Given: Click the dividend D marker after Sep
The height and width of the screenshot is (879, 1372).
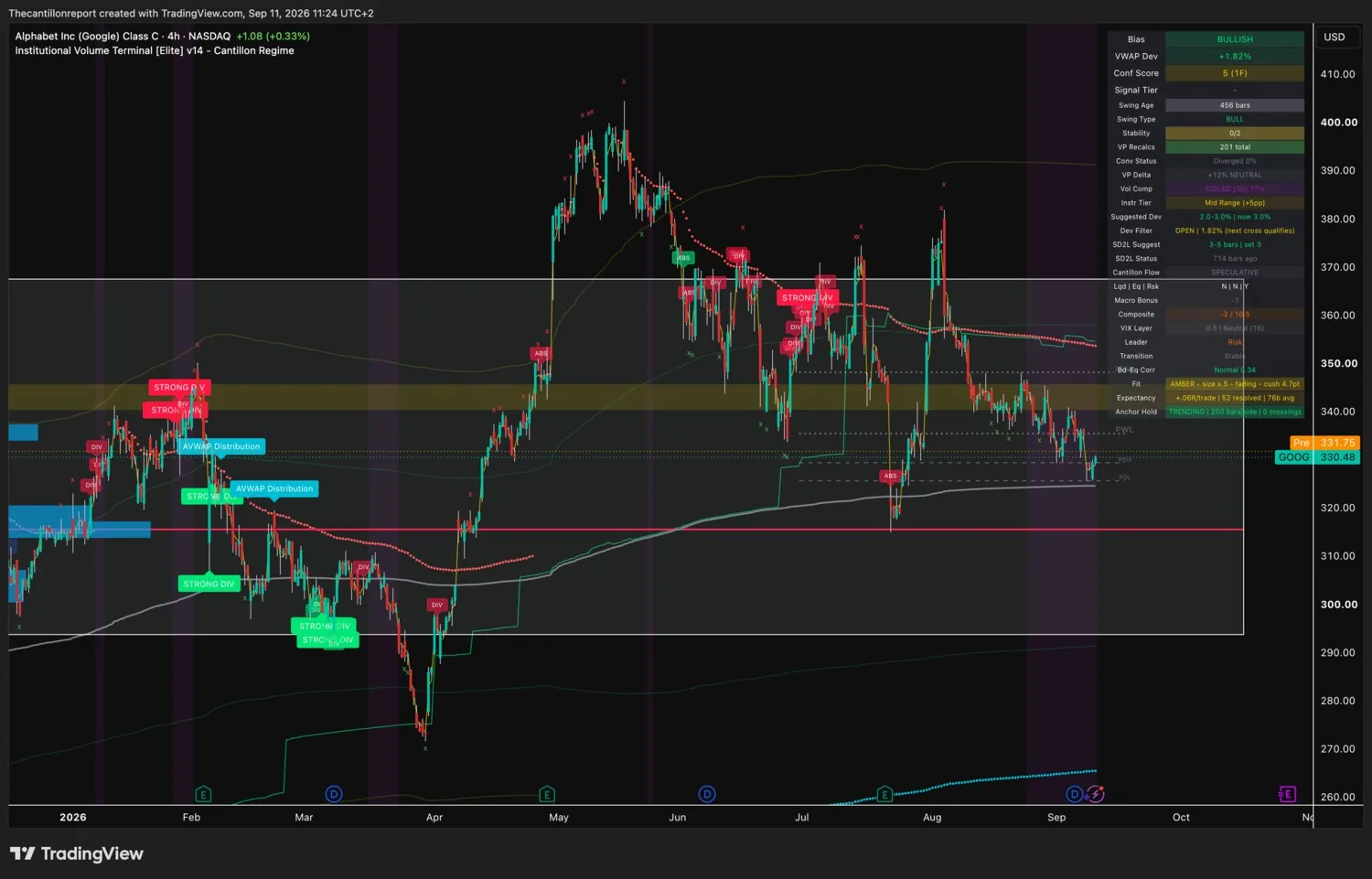Looking at the screenshot, I should (x=1075, y=794).
